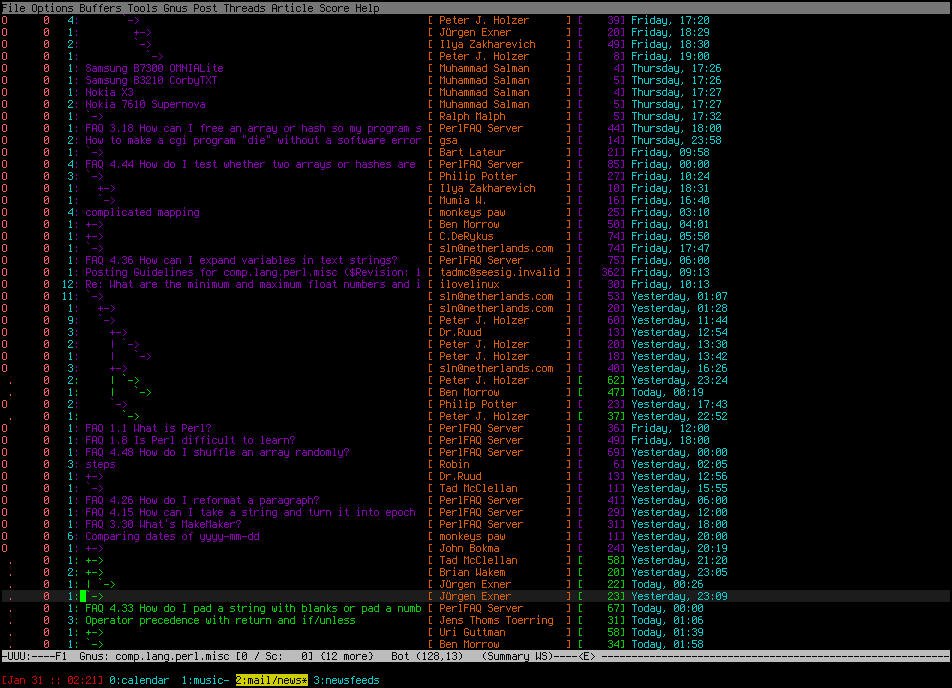Screen dimensions: 952x688
Task: Select reply by C.DeRykus
Action: 466,236
